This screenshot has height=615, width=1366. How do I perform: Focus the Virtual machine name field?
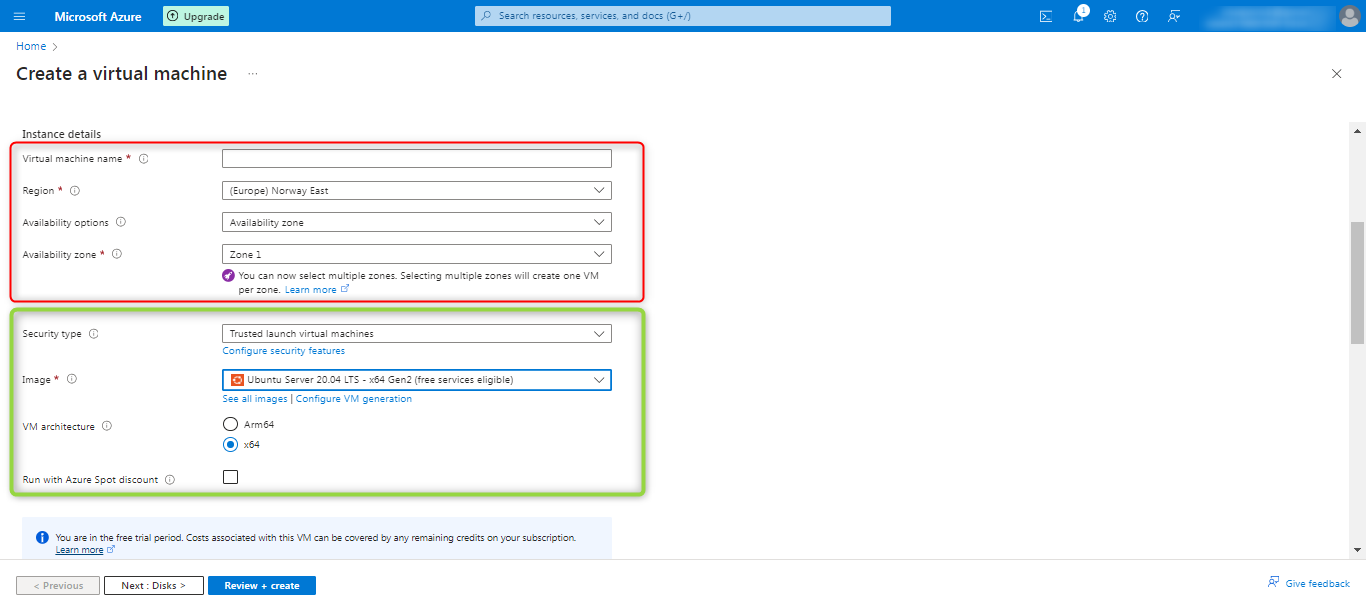click(x=416, y=158)
